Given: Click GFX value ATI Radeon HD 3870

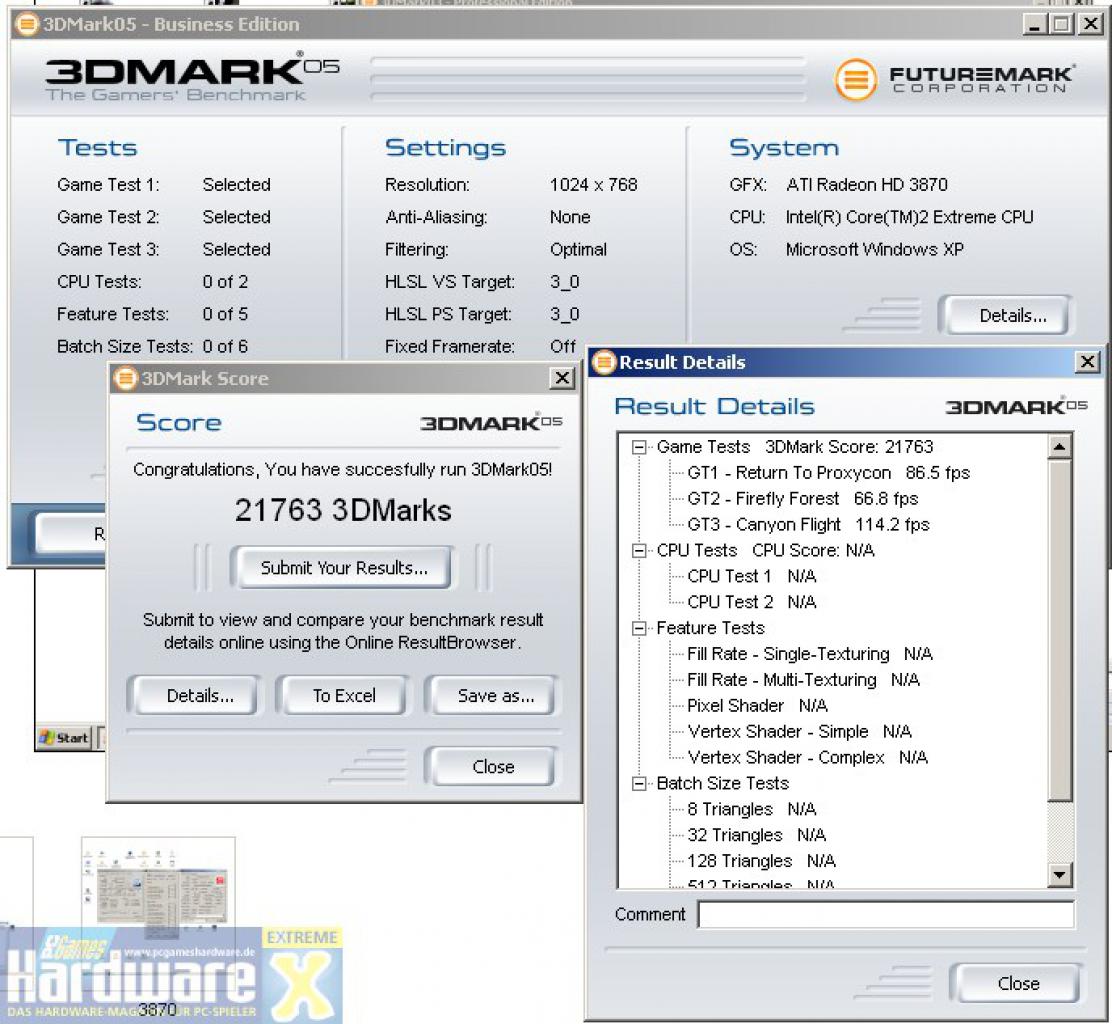Looking at the screenshot, I should coord(867,185).
